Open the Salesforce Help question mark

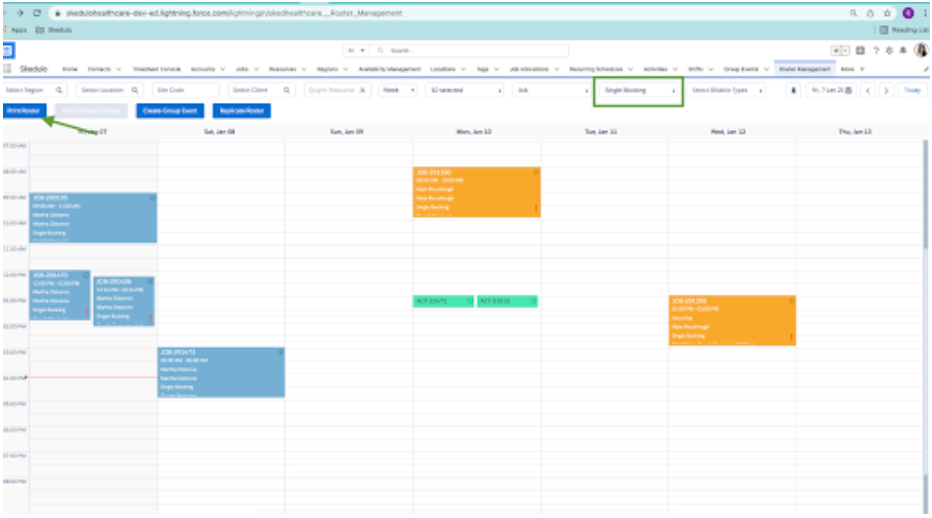click(876, 51)
